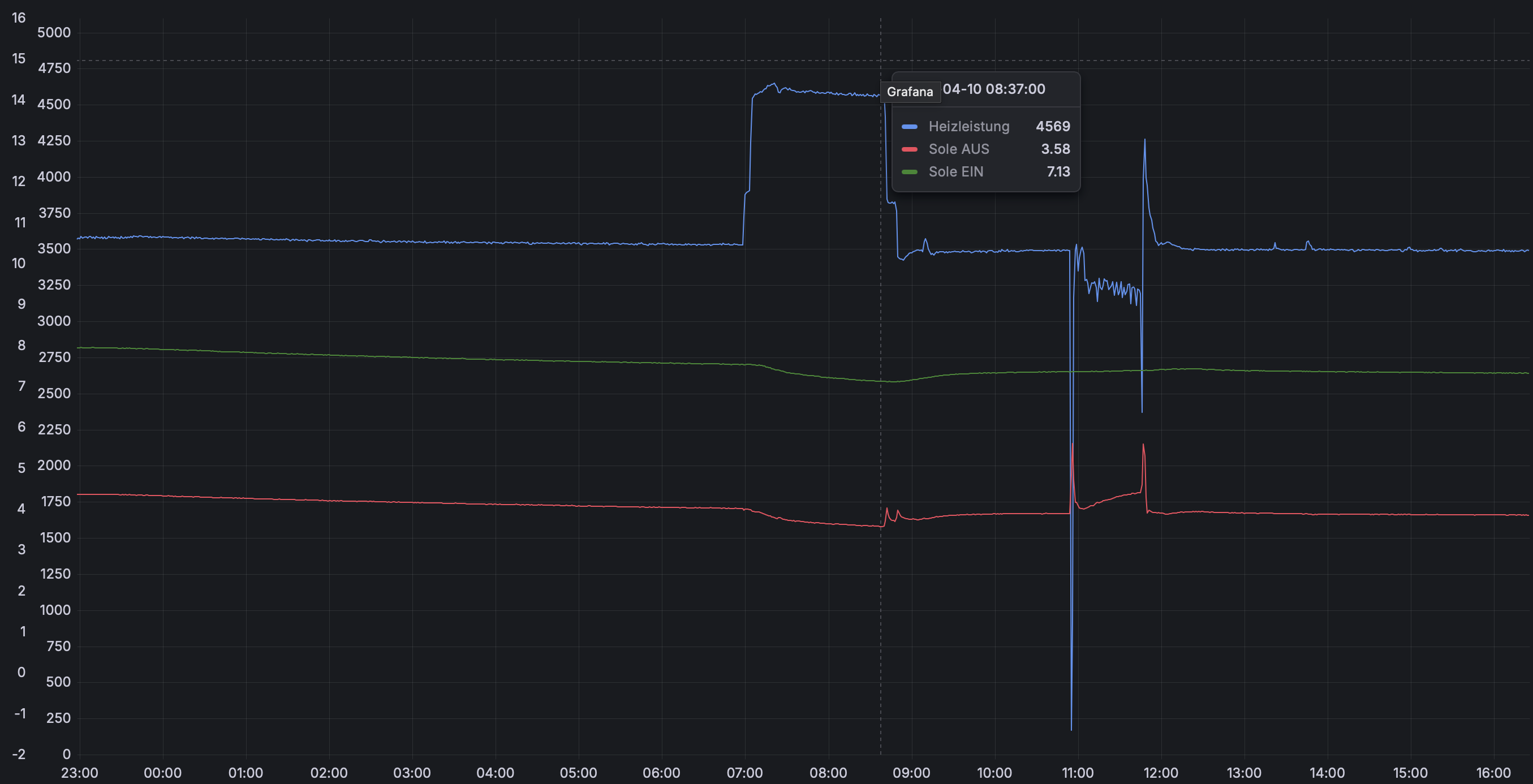
Task: Select the Sole AUS series label
Action: 959,149
